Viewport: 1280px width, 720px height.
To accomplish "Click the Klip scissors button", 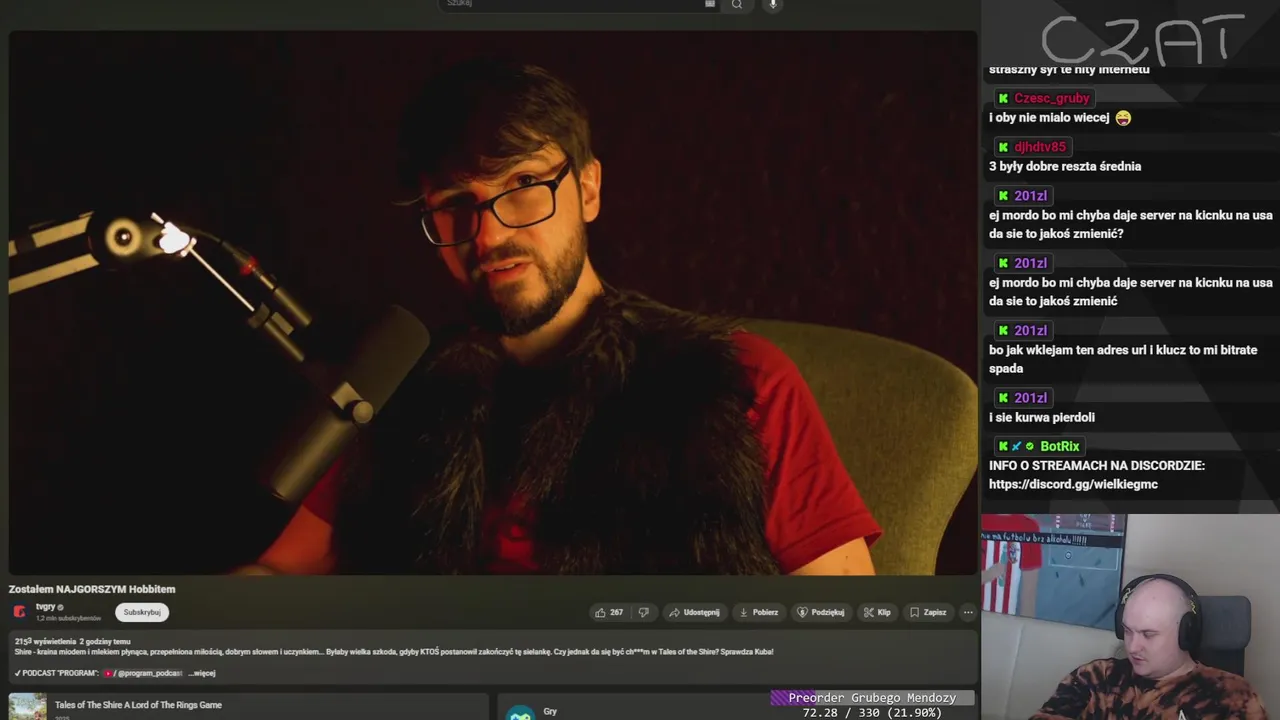I will click(x=877, y=612).
